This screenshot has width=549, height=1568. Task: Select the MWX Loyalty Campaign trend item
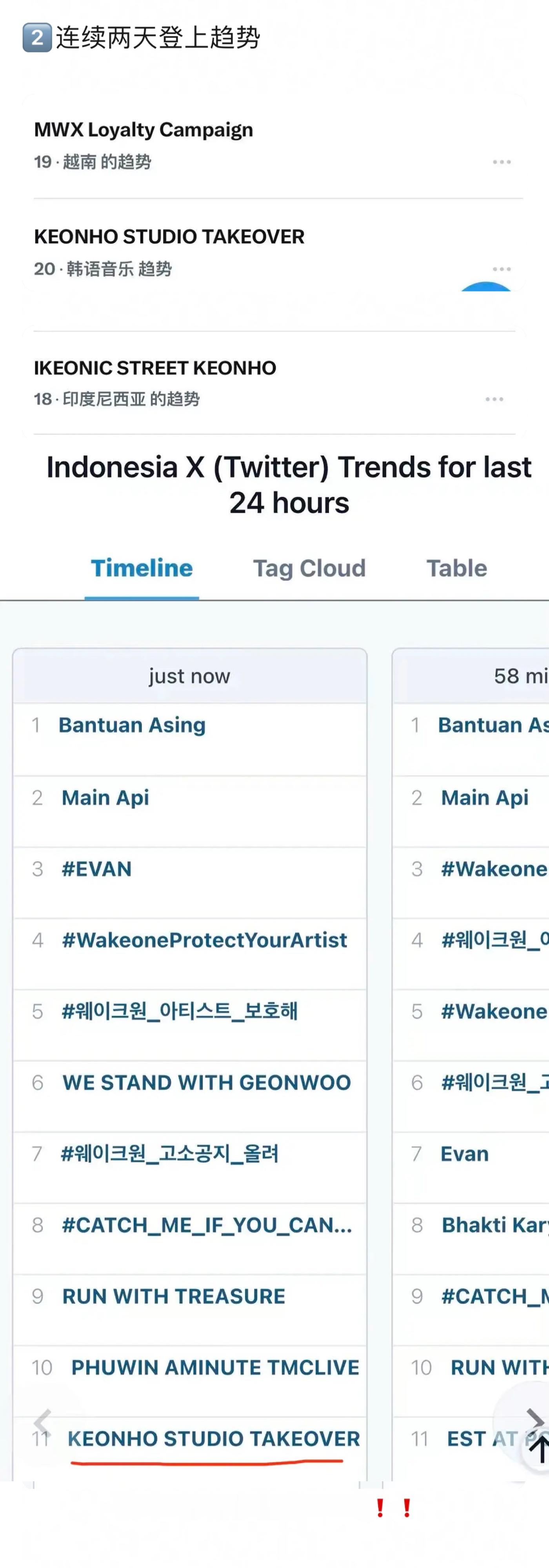pyautogui.click(x=144, y=129)
